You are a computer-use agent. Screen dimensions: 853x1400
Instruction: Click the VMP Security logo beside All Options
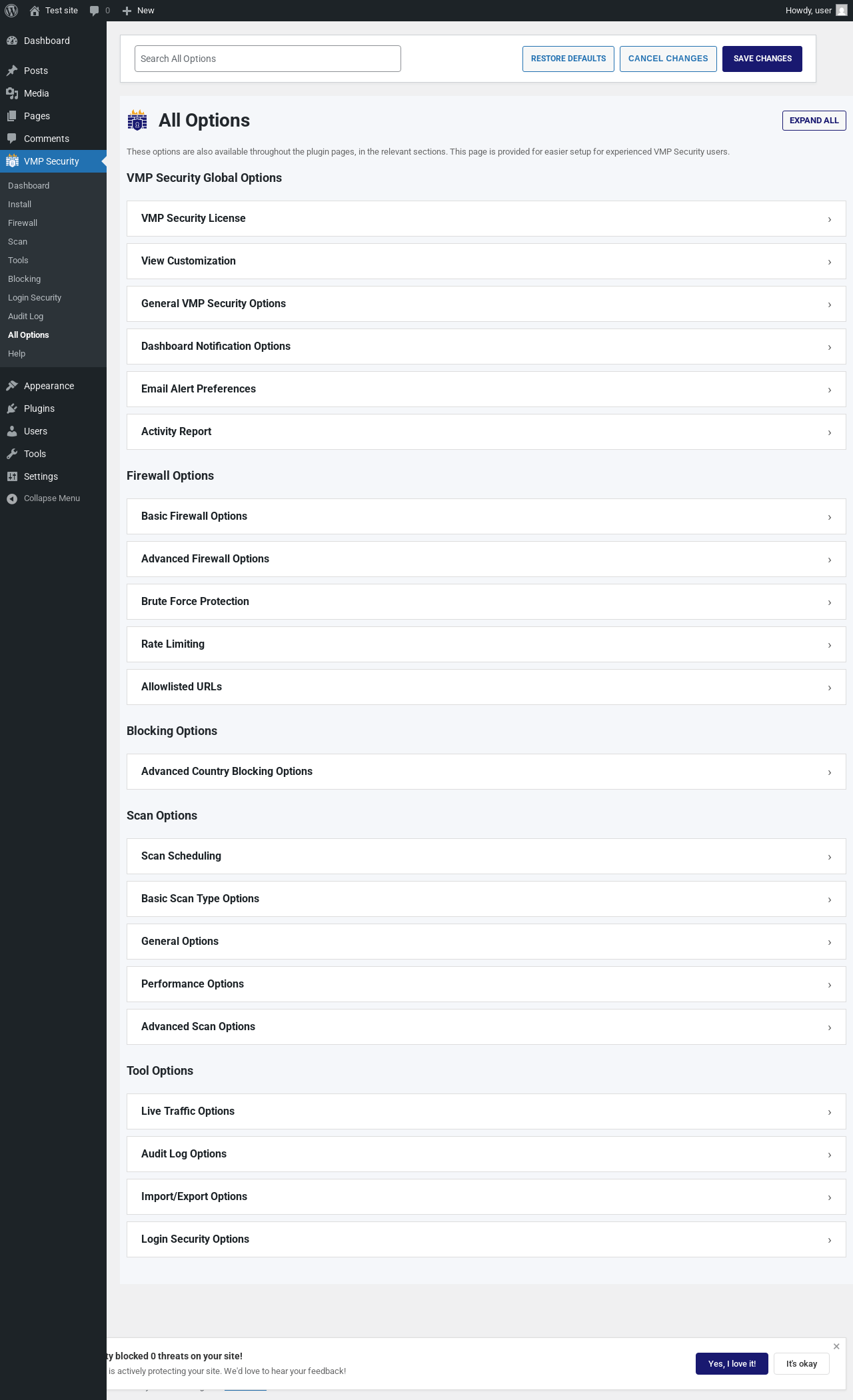(x=137, y=121)
